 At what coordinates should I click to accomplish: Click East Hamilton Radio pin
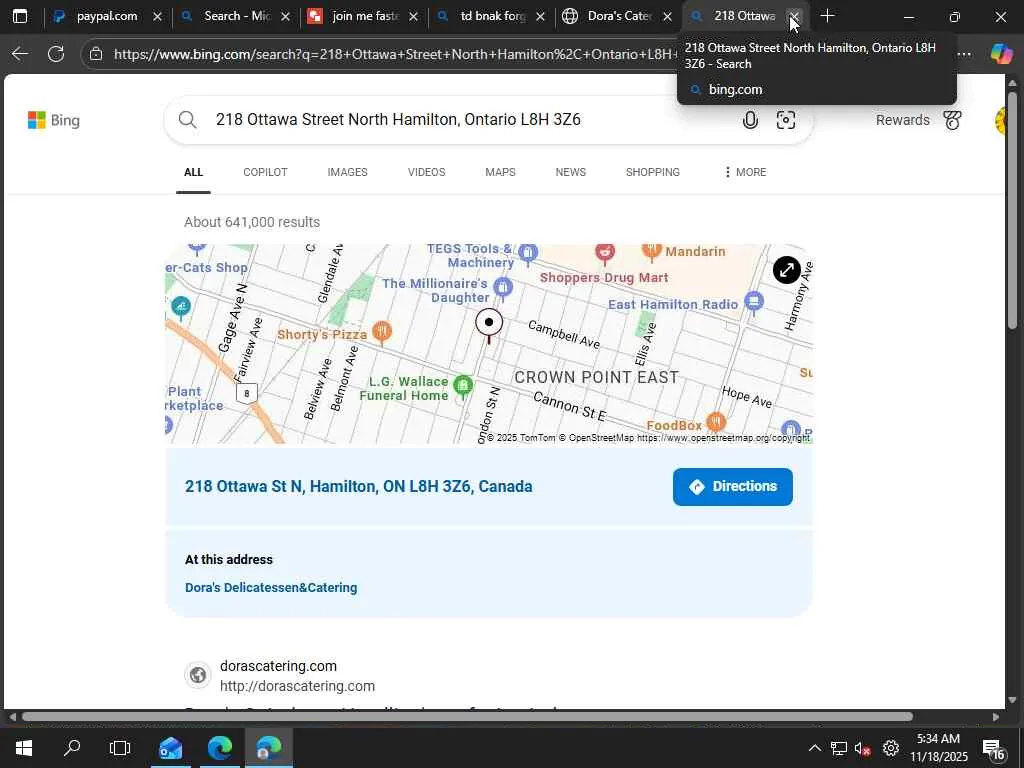click(754, 302)
